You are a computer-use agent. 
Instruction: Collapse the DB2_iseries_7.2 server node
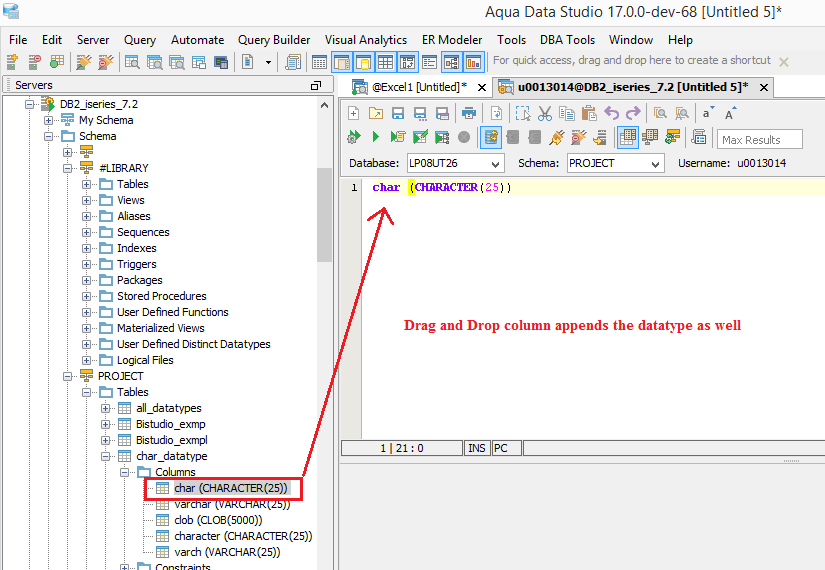tap(29, 104)
